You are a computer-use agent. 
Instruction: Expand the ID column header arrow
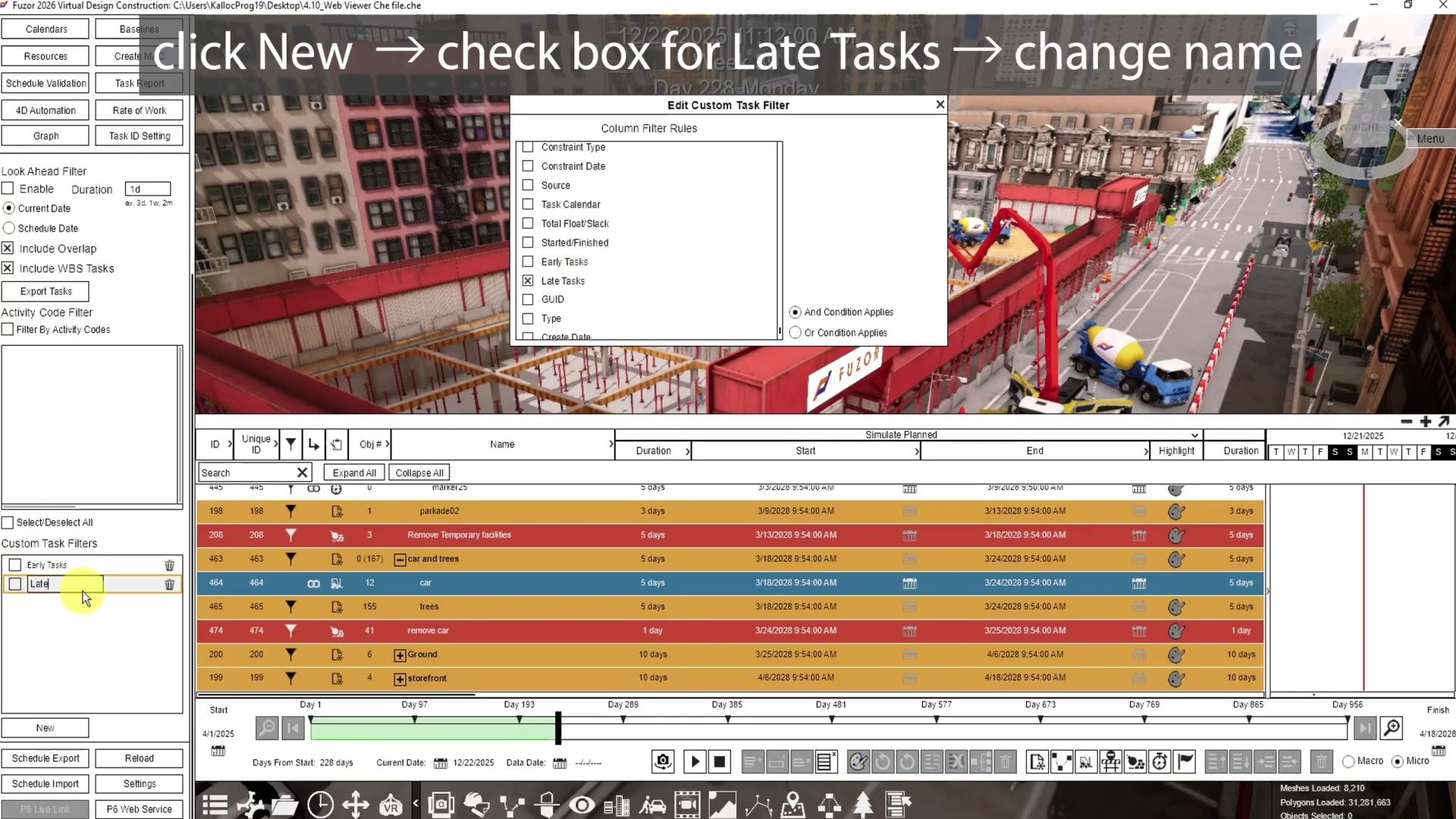230,444
